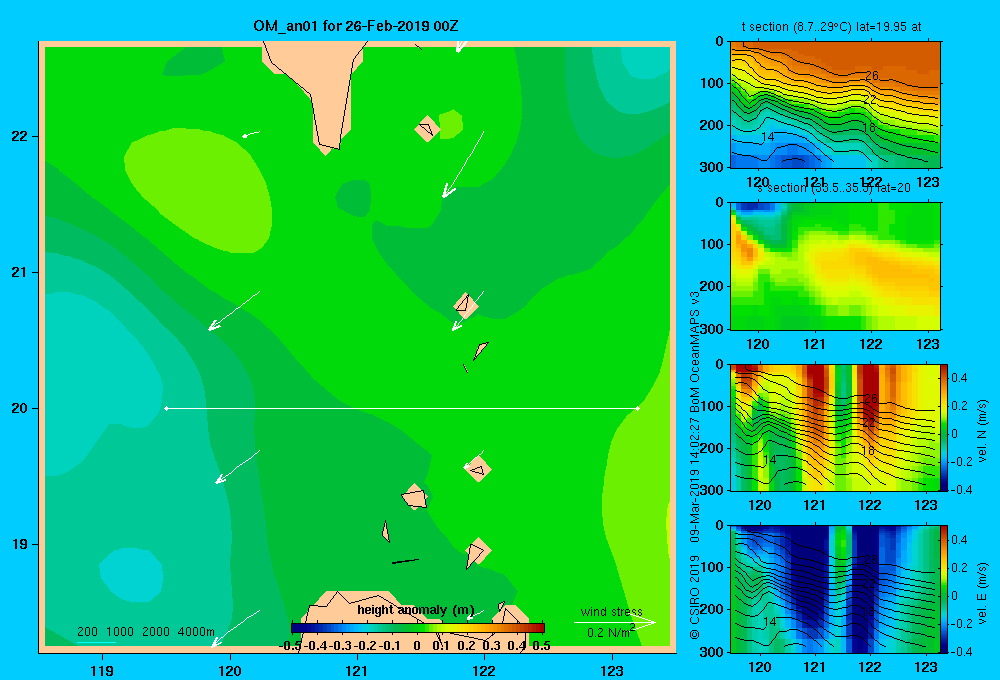This screenshot has height=680, width=1000.
Task: Select the vel. N velocity color scale
Action: tap(944, 427)
